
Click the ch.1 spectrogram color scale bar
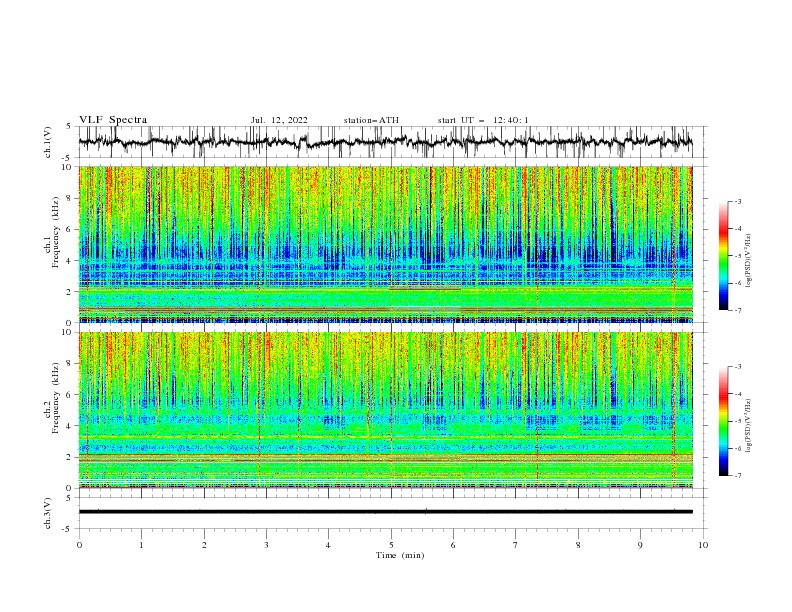coord(723,256)
